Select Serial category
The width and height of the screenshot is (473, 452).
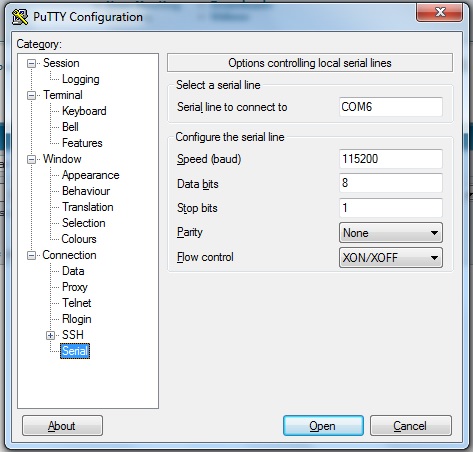click(x=75, y=351)
